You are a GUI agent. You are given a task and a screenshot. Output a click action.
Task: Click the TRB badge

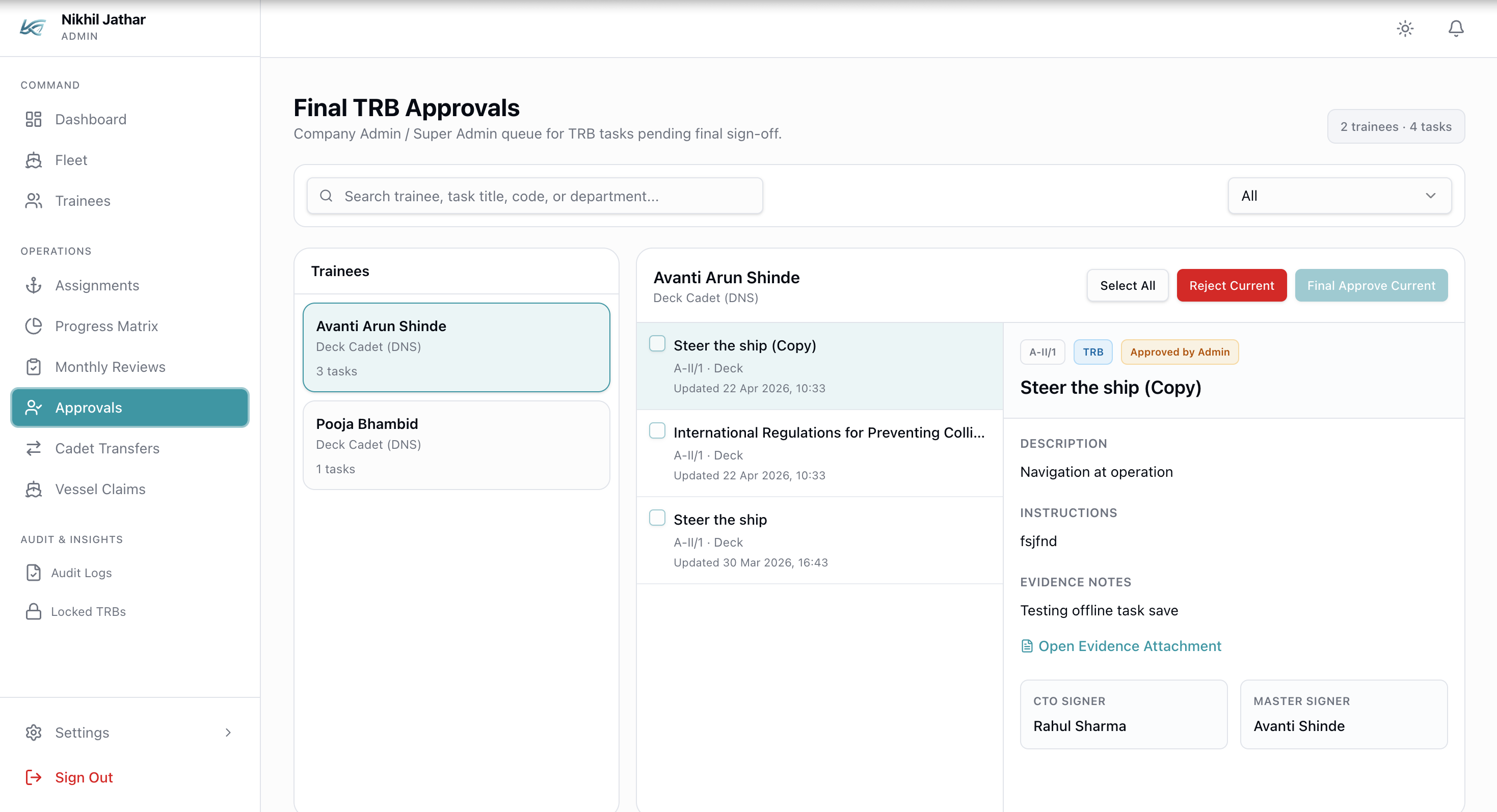tap(1092, 352)
